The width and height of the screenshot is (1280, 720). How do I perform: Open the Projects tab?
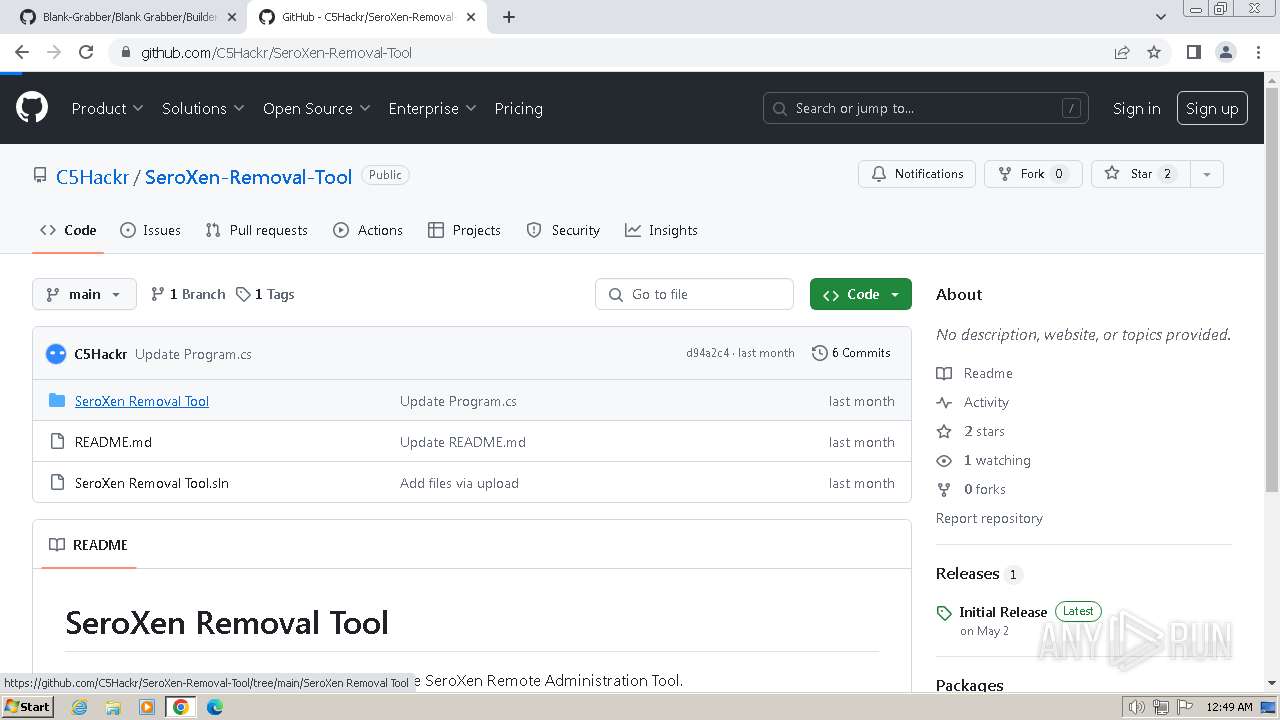pos(464,230)
